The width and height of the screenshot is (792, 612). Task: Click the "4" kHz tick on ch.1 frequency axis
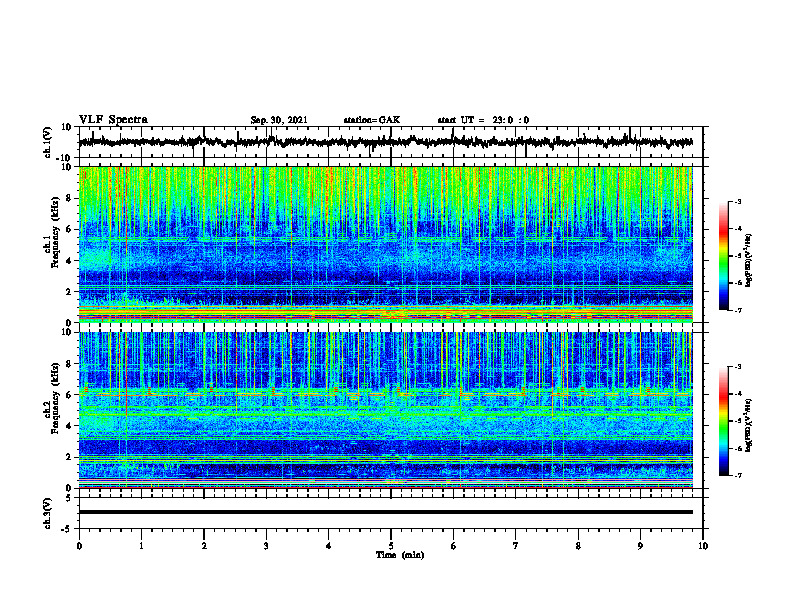coord(70,261)
